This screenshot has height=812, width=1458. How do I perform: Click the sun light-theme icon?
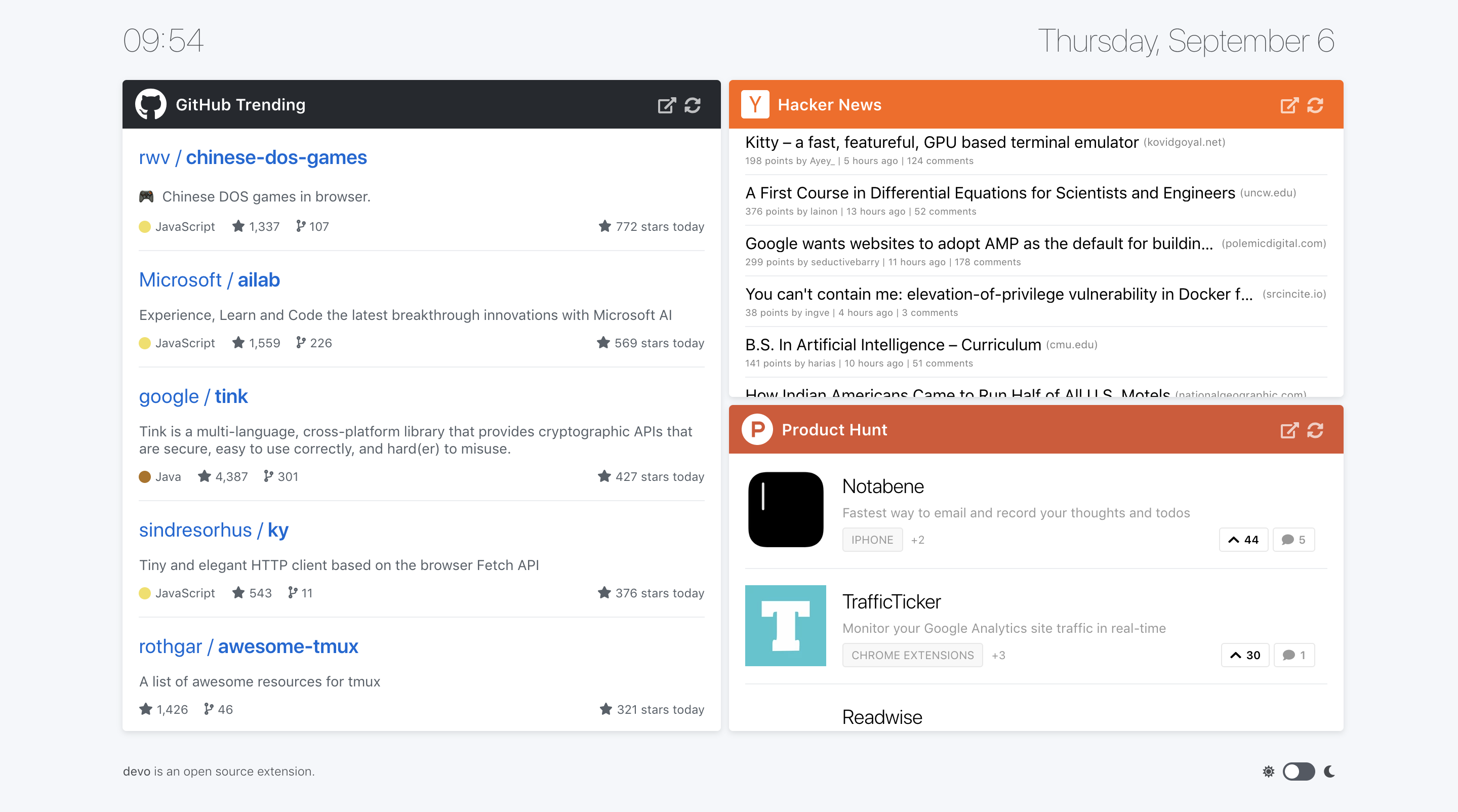(x=1268, y=772)
